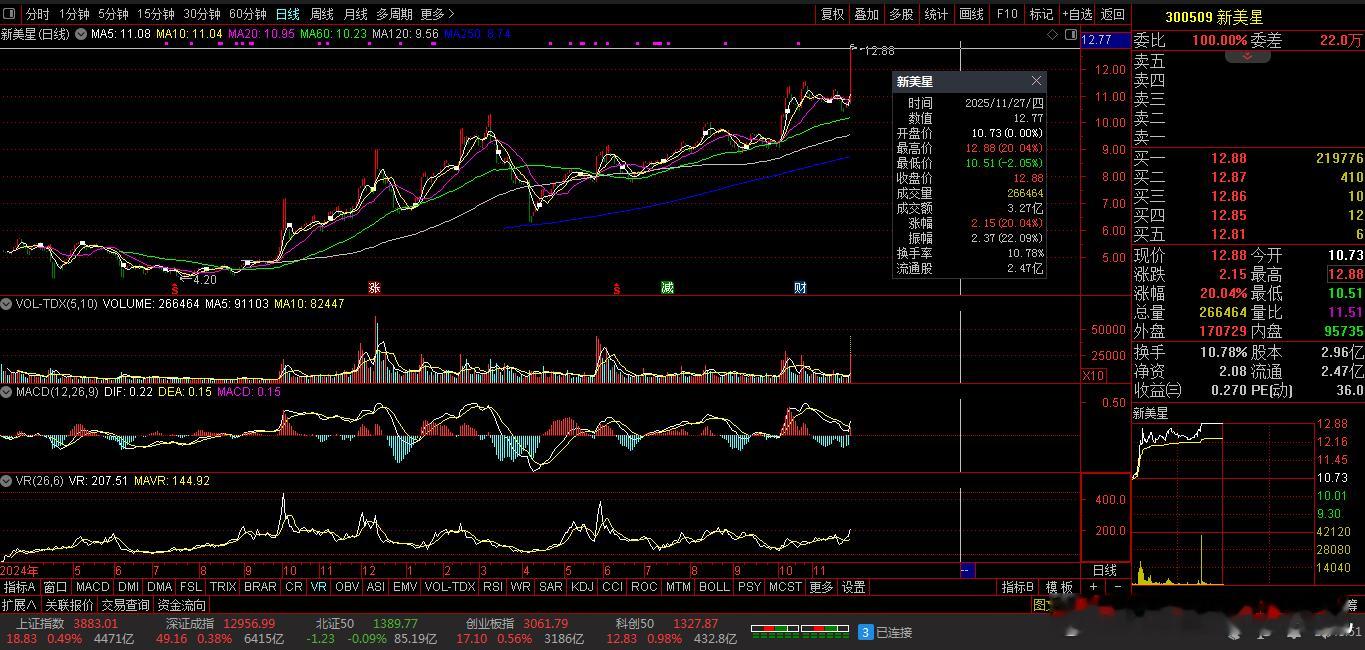Screen dimensions: 1365x650
Task: Switch to 1分钟 period
Action: [74, 14]
